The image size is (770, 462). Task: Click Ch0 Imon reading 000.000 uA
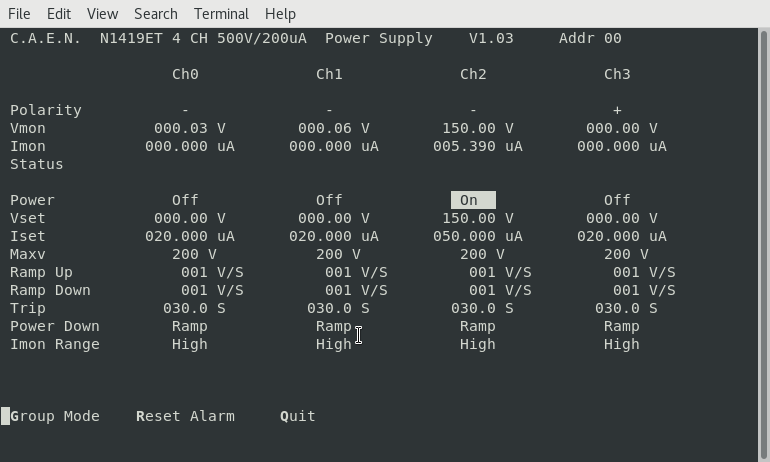190,146
